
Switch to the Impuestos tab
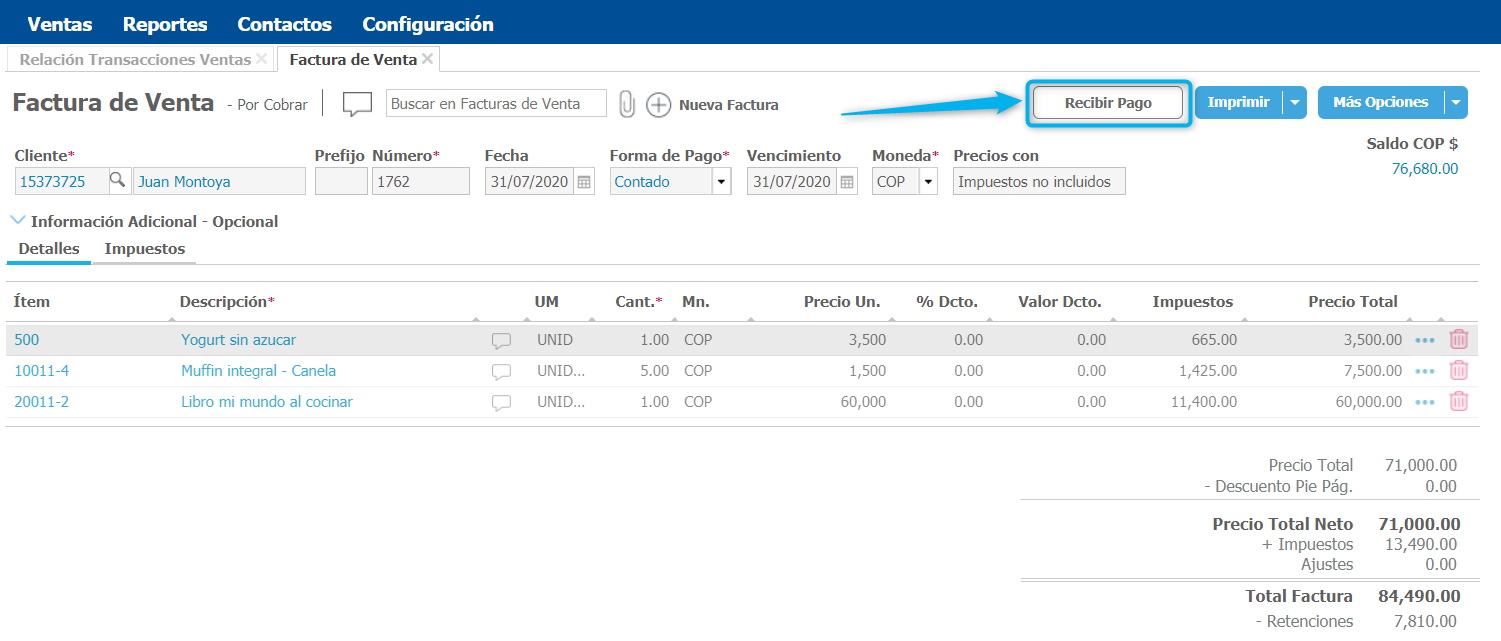point(145,249)
